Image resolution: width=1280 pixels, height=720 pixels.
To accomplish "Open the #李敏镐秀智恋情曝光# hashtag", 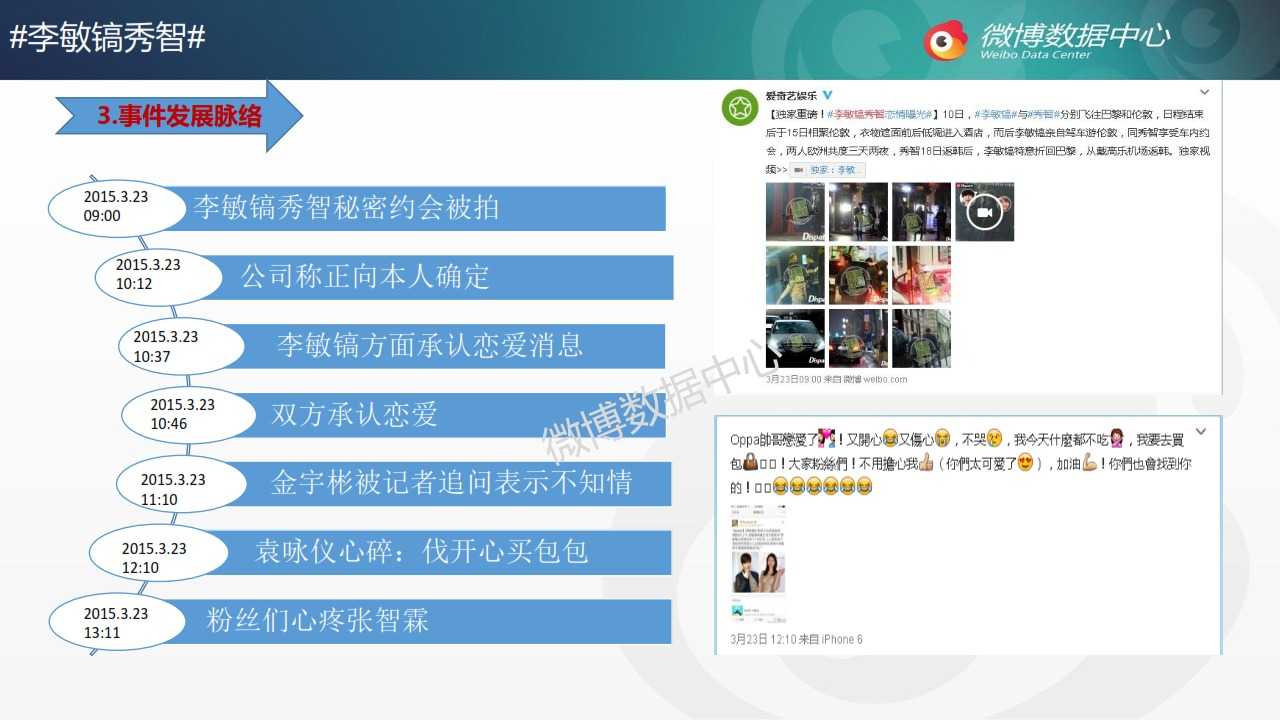I will 879,115.
